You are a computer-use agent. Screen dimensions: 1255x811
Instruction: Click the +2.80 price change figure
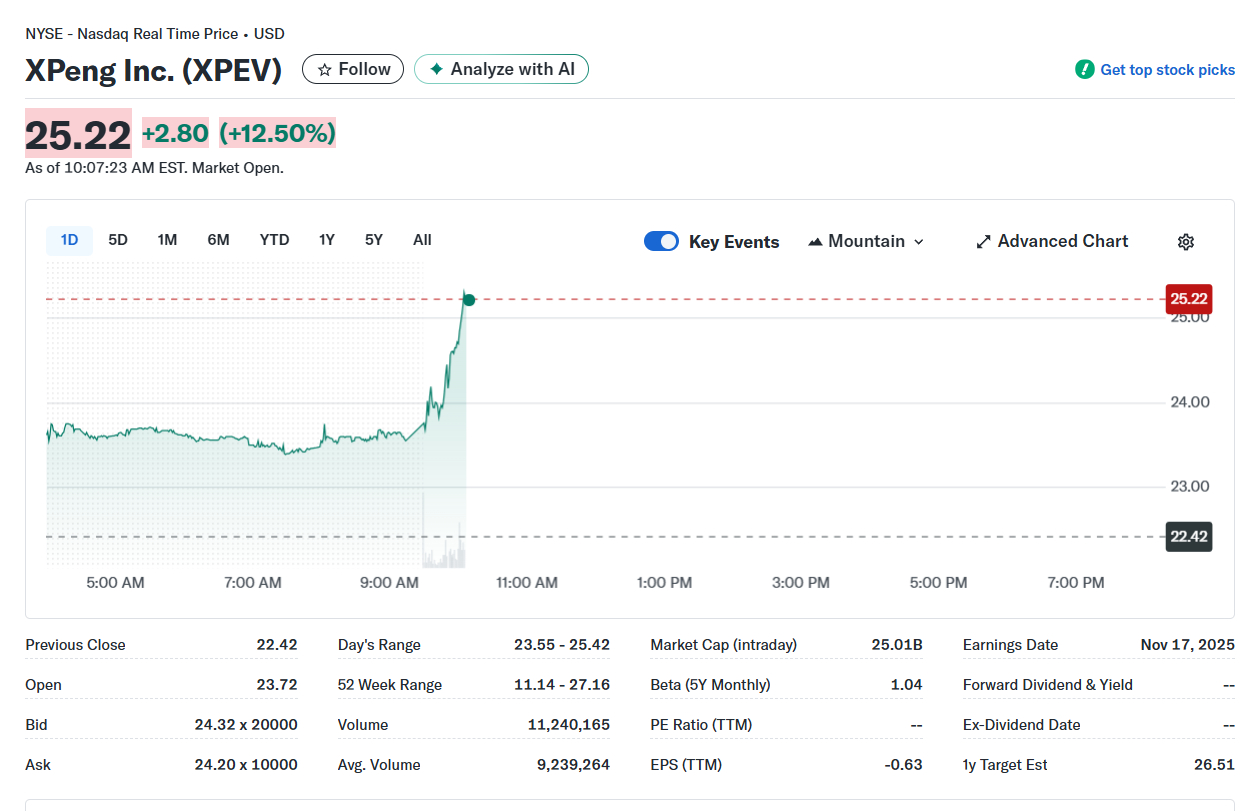point(175,133)
